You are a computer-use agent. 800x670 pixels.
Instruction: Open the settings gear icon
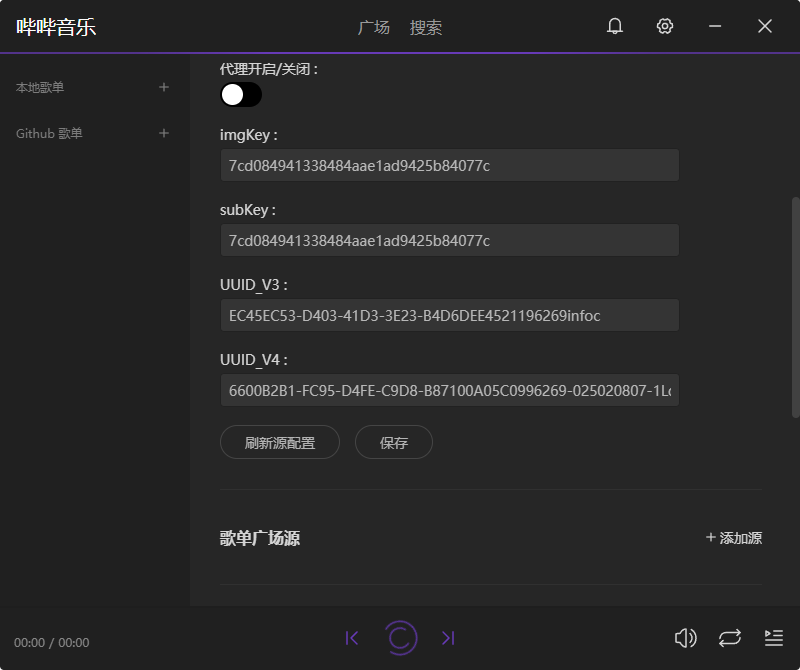(665, 26)
